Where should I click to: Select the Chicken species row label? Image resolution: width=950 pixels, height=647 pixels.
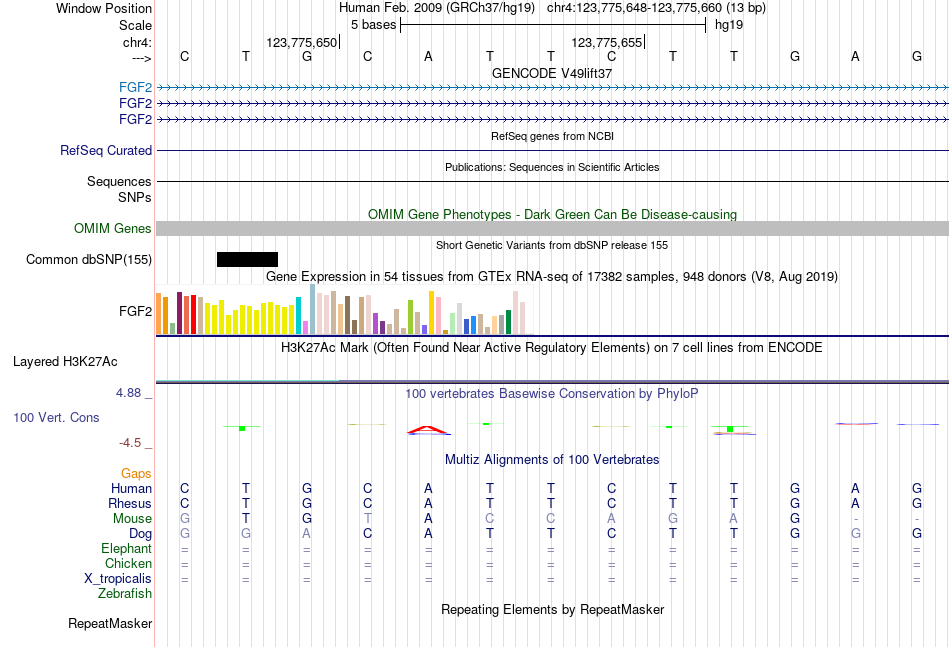pyautogui.click(x=128, y=563)
